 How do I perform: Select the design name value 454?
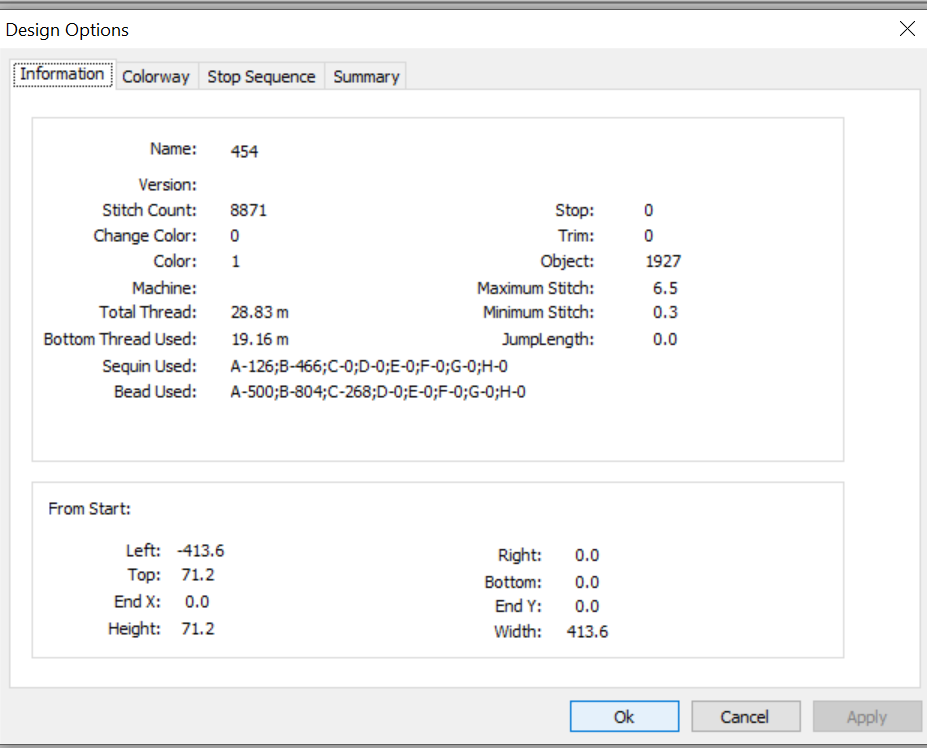[x=244, y=151]
